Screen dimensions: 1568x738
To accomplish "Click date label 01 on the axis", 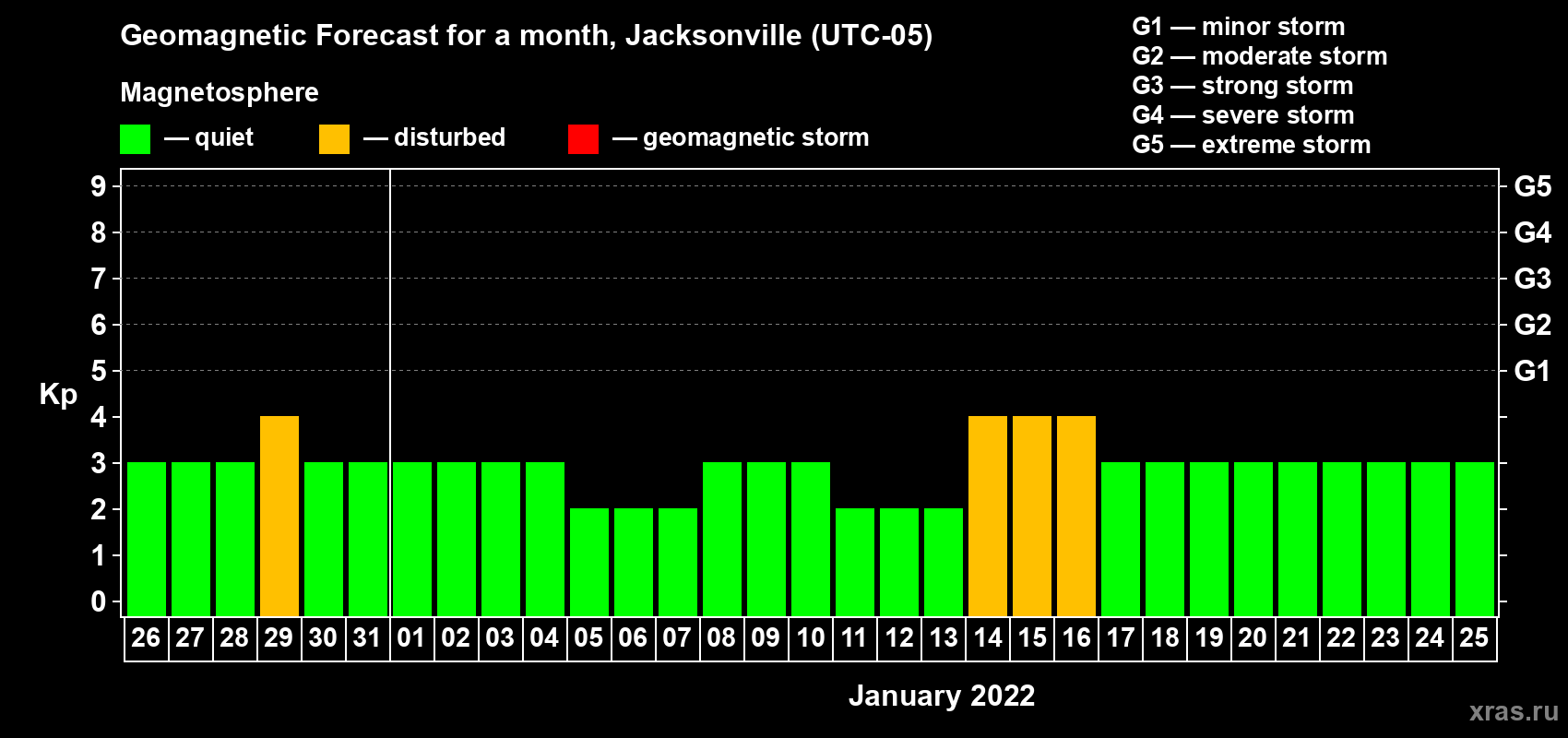I will (411, 637).
